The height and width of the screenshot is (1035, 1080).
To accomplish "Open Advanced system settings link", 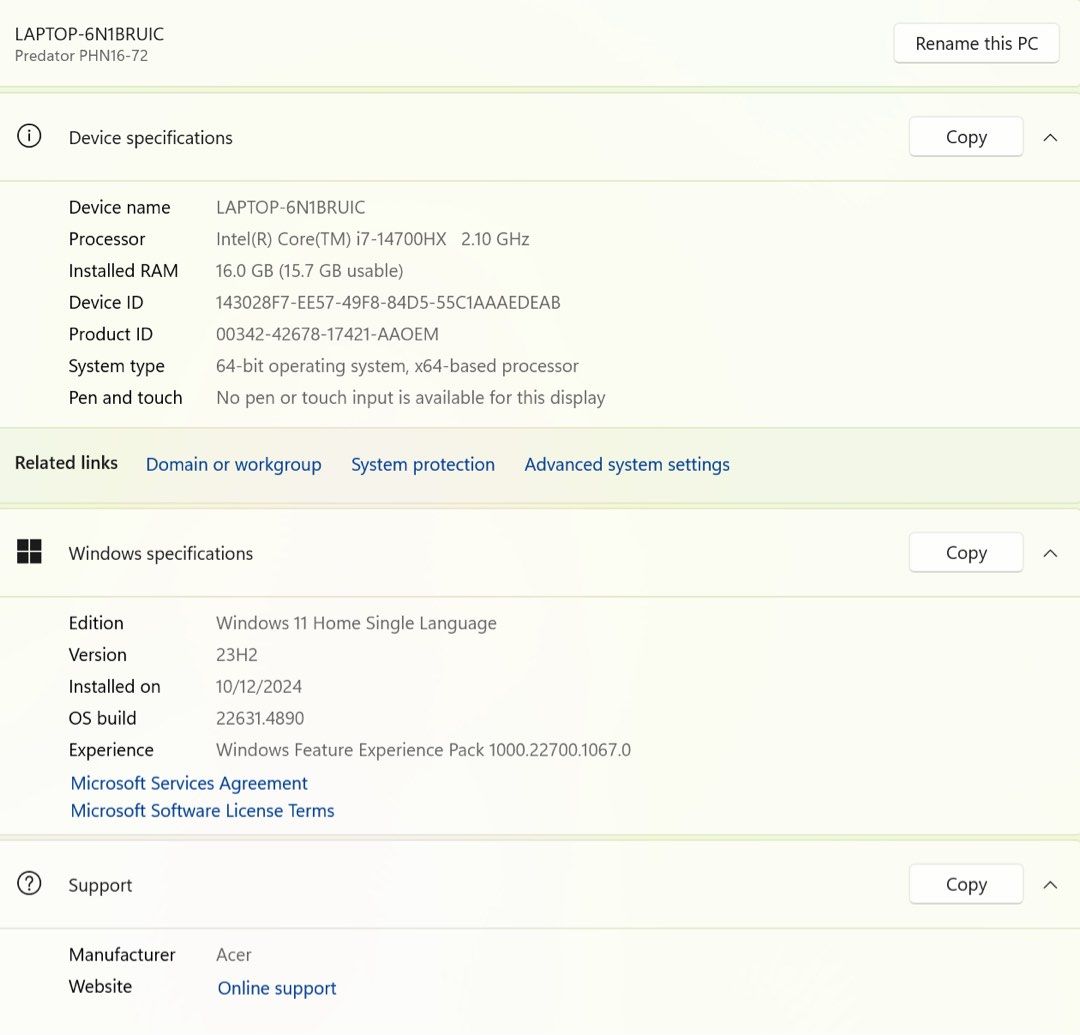I will pyautogui.click(x=627, y=465).
